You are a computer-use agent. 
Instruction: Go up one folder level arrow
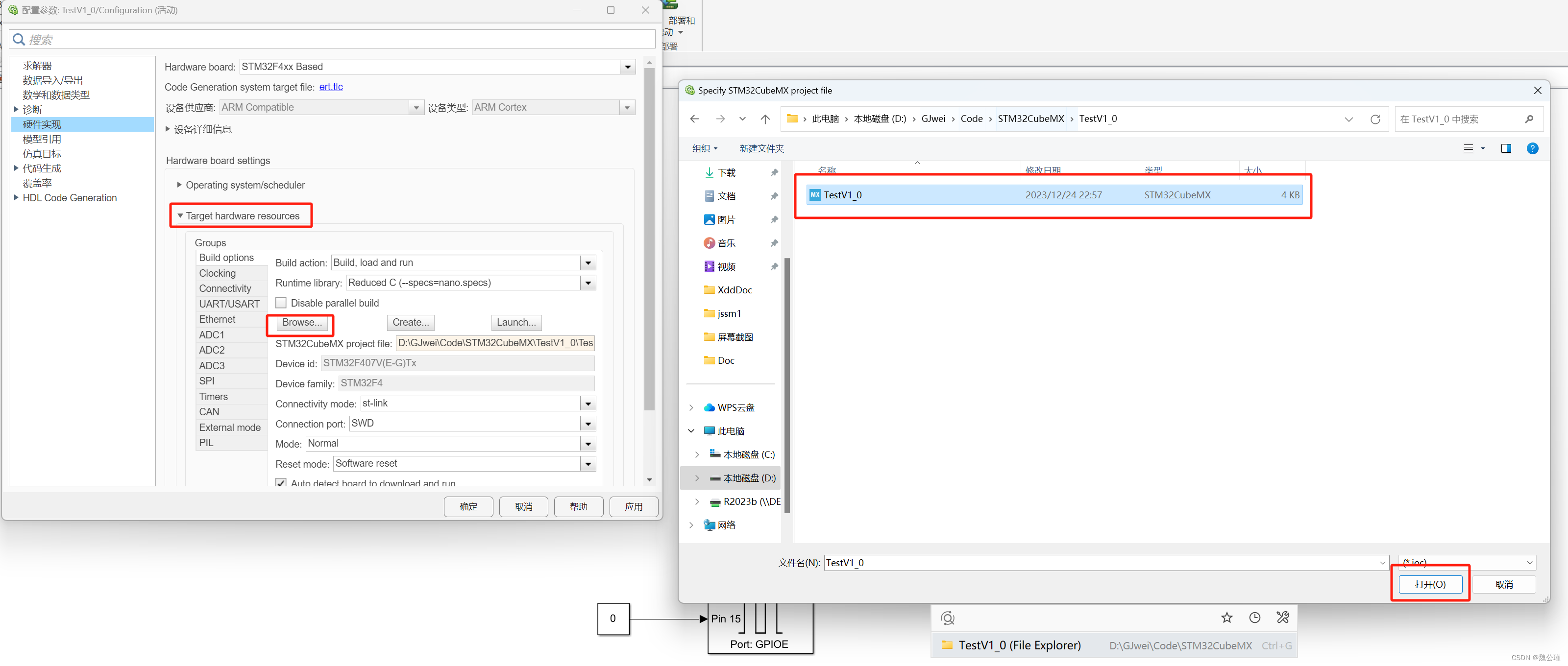(765, 119)
